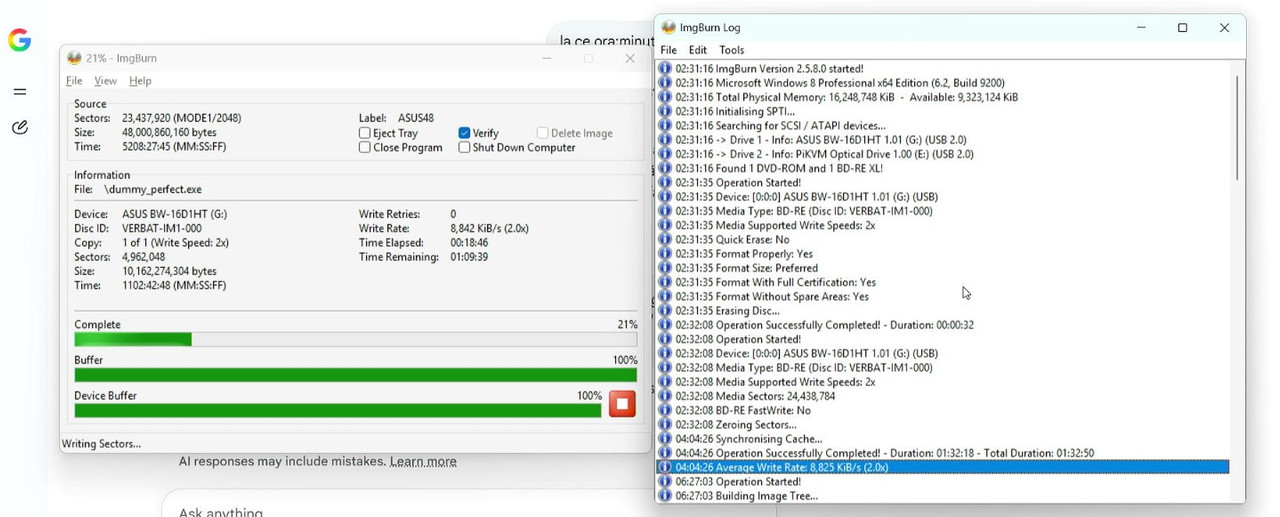Click the Complete progress bar
This screenshot has height=517, width=1280.
tap(357, 340)
